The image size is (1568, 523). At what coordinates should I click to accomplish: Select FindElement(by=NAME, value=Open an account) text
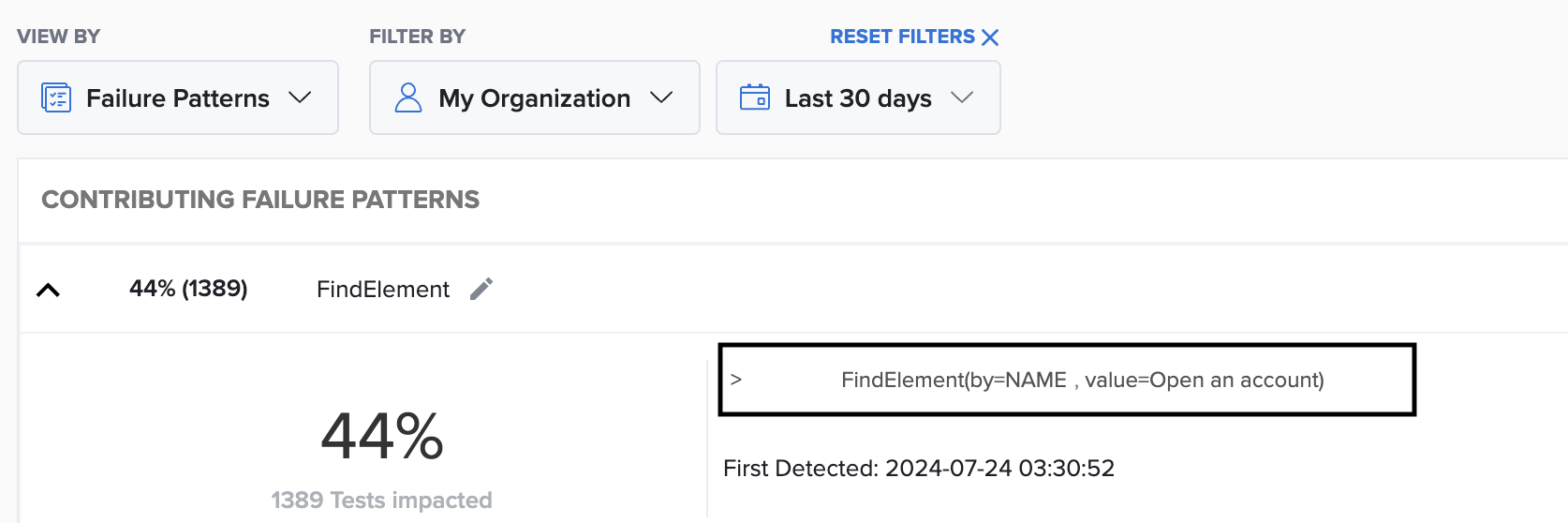(1082, 380)
